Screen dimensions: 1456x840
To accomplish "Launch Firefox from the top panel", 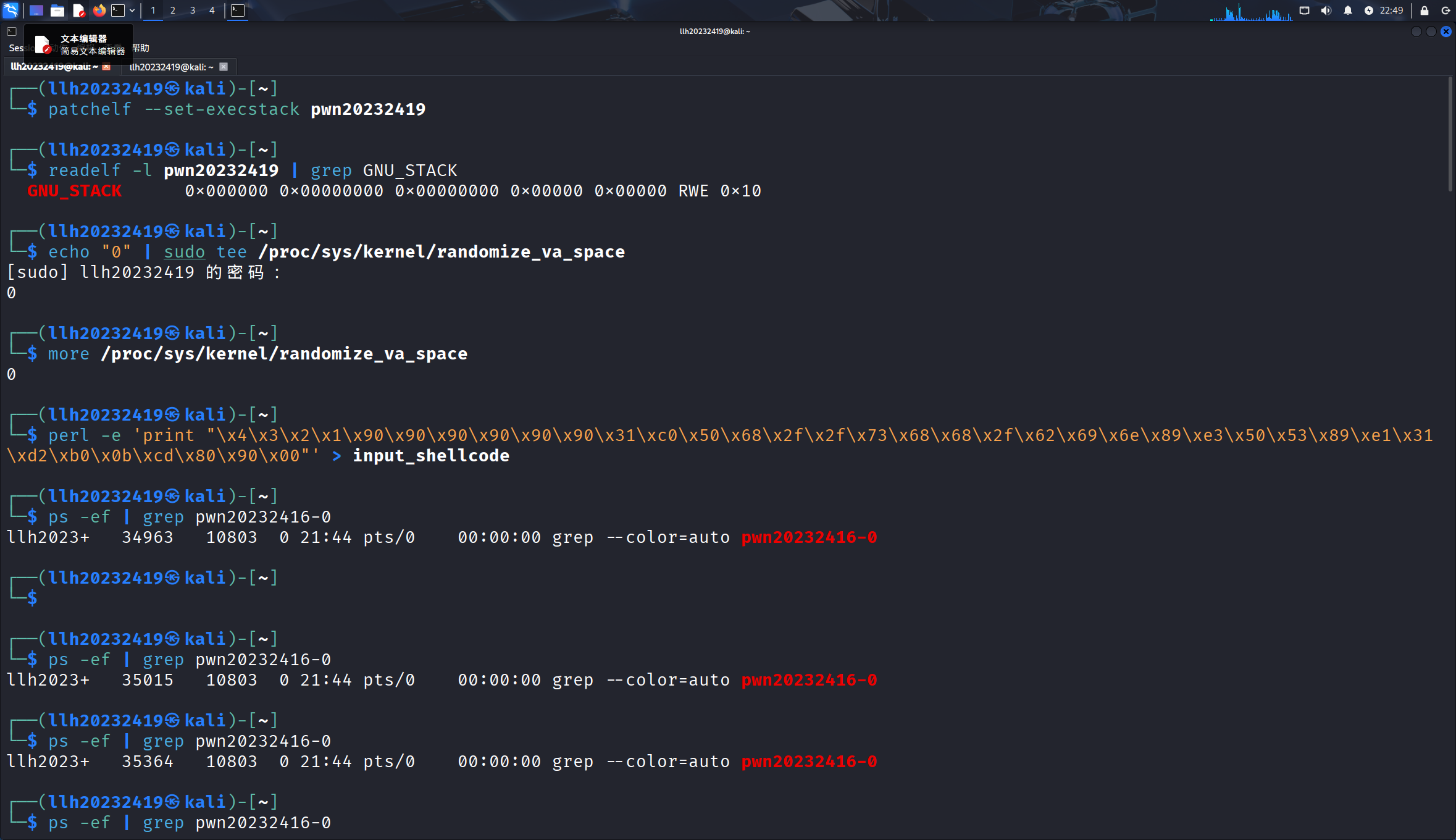I will tap(99, 10).
